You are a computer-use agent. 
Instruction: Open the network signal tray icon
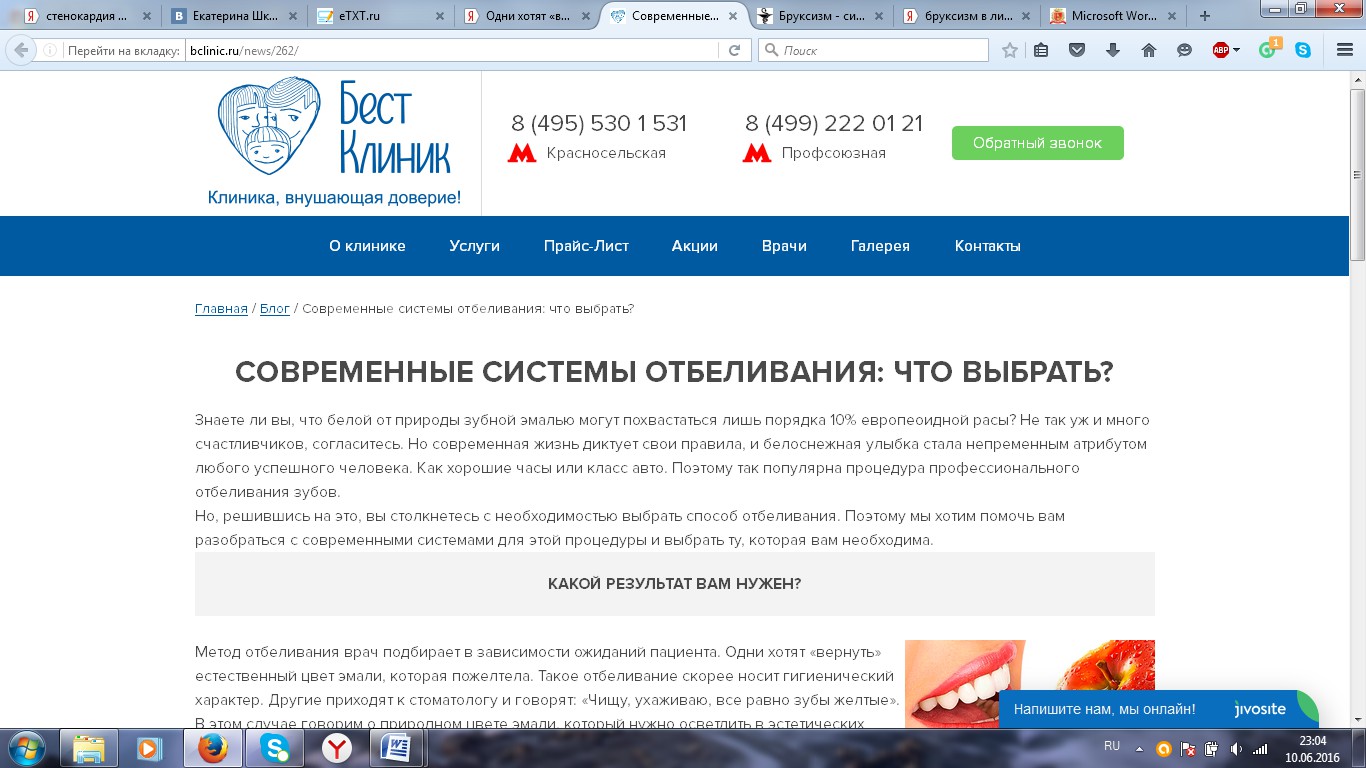pyautogui.click(x=1261, y=749)
